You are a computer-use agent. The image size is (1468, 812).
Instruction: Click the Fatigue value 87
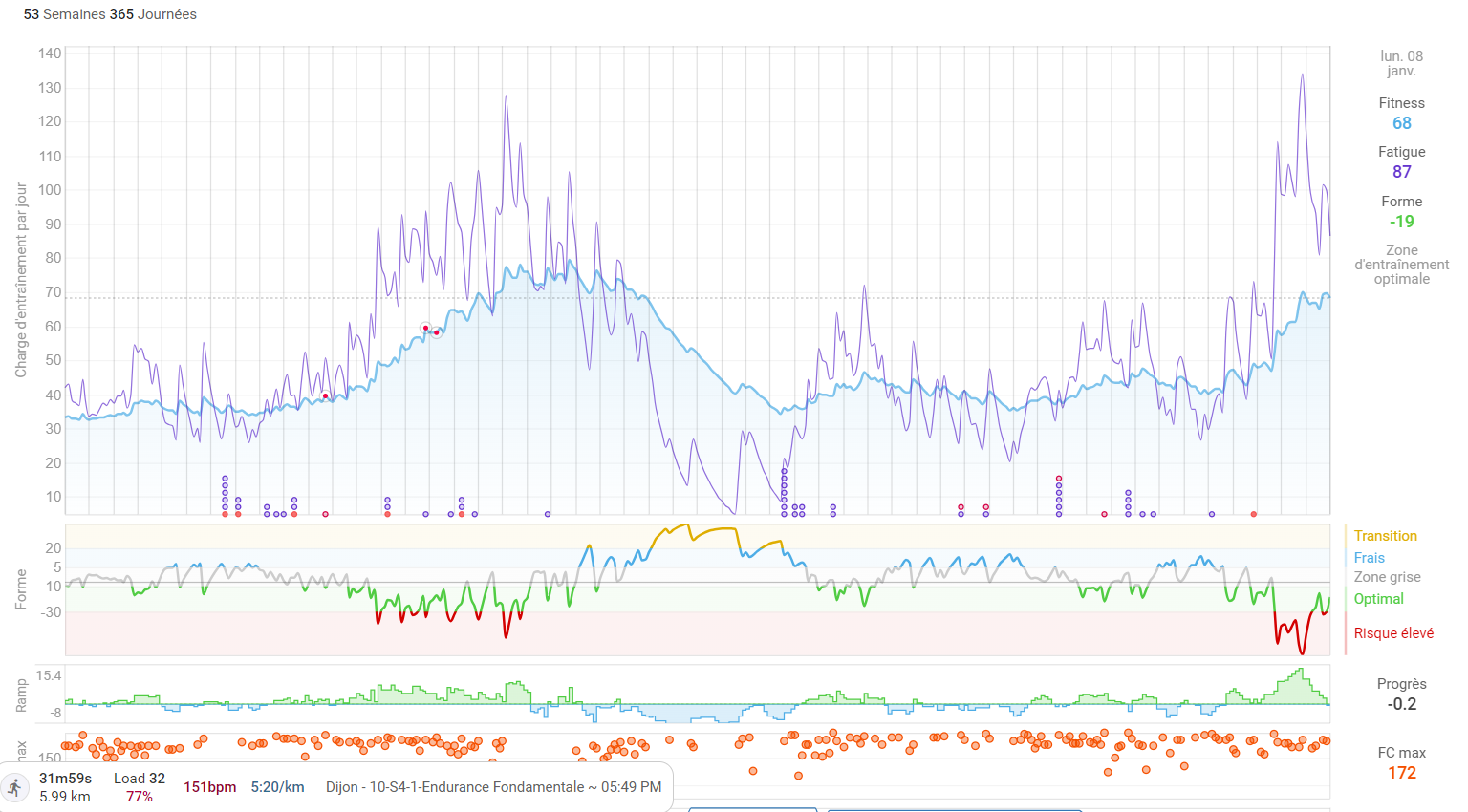1401,172
